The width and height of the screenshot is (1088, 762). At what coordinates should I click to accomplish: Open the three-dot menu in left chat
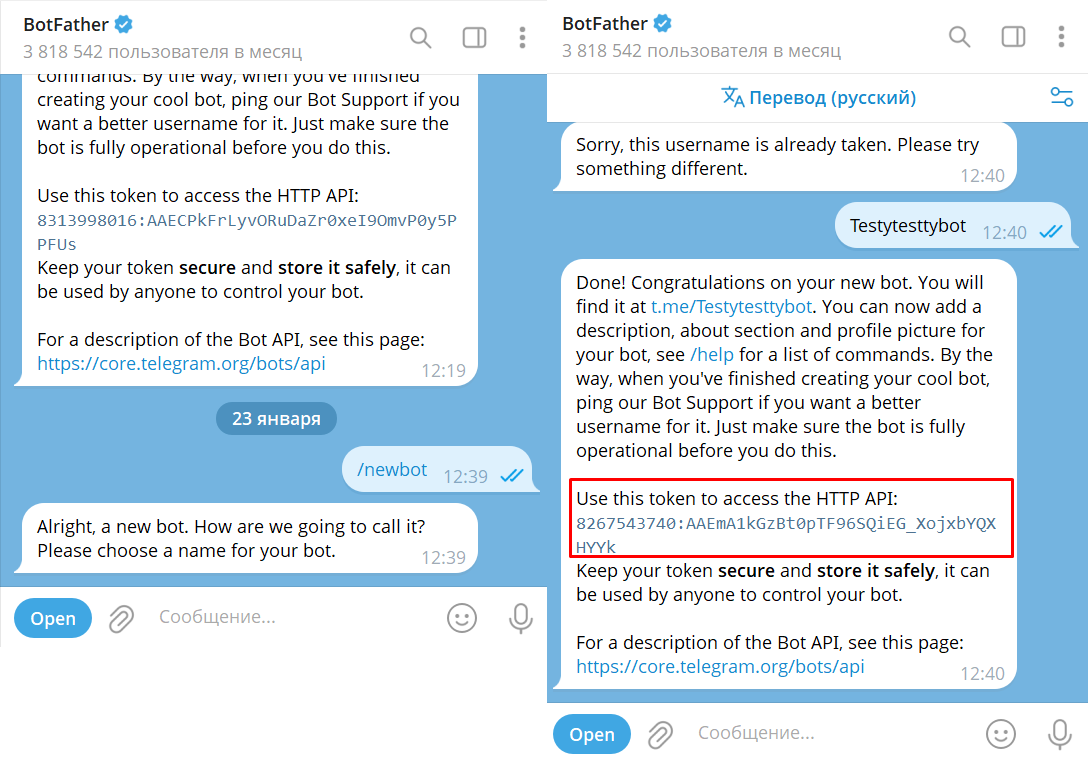pos(522,38)
